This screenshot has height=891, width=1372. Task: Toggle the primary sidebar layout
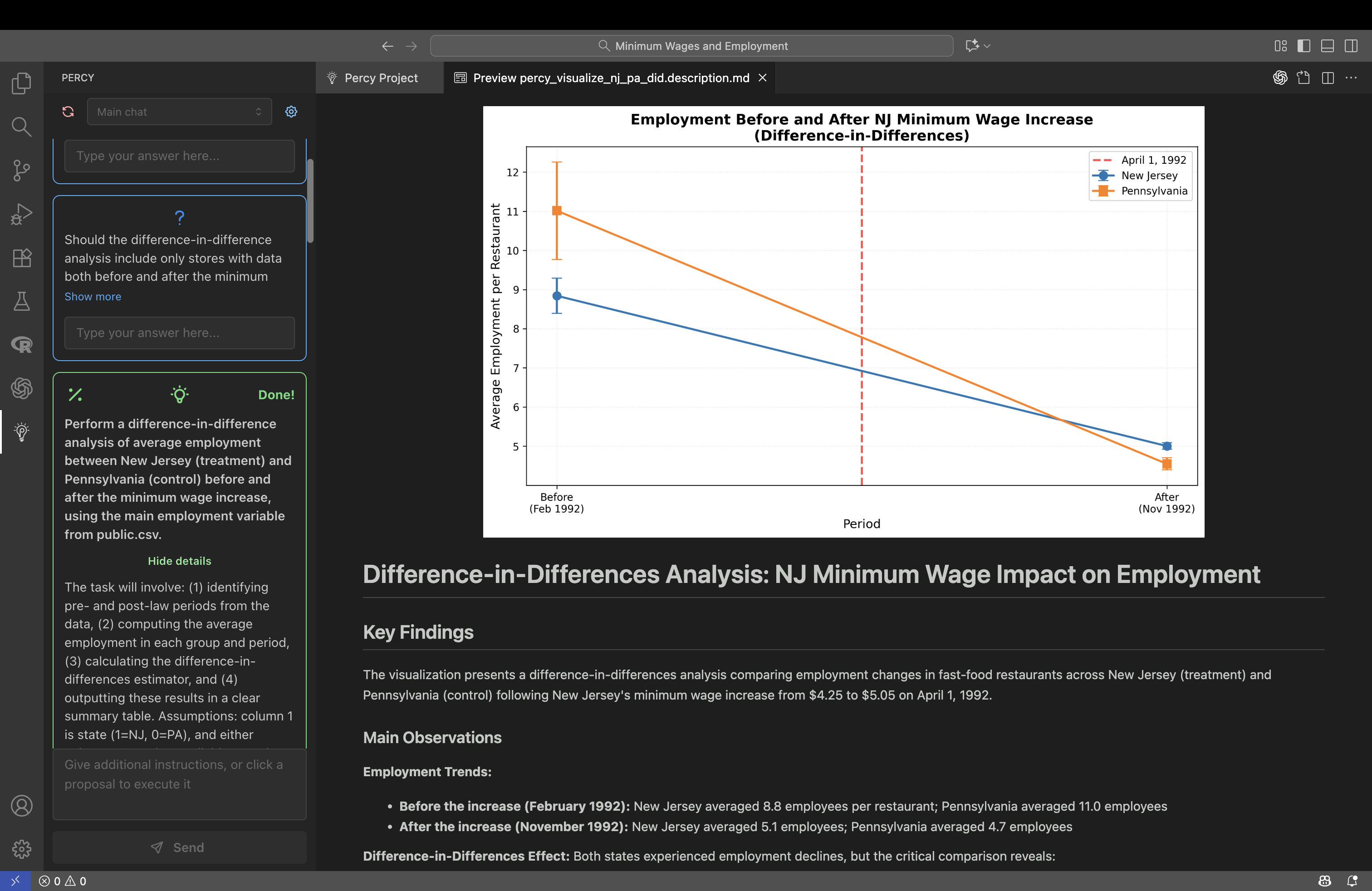[x=1304, y=46]
